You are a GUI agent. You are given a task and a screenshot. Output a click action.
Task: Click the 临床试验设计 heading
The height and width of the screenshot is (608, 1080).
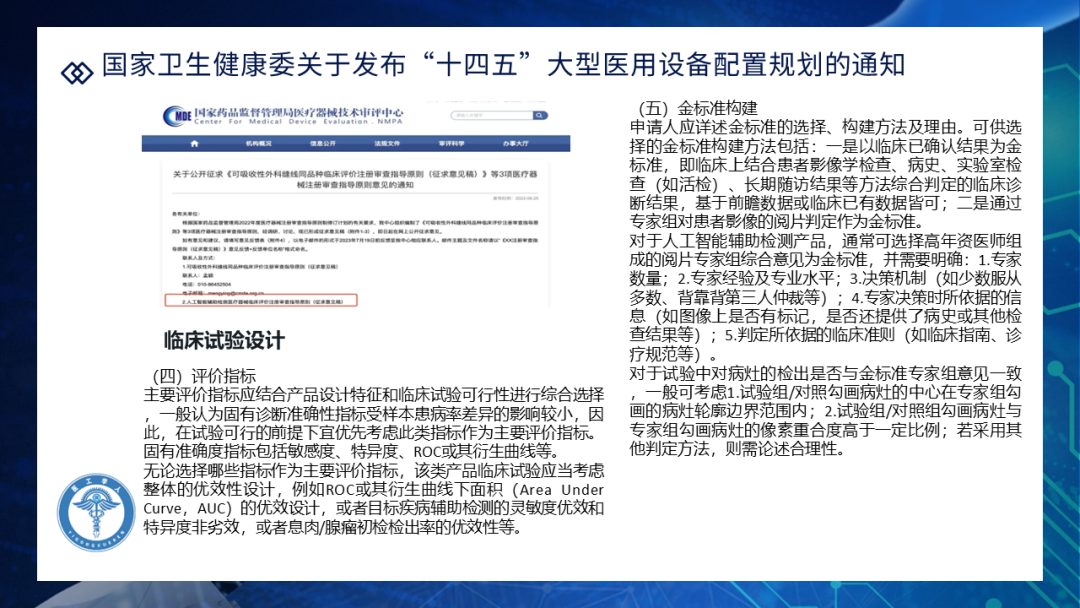click(224, 340)
